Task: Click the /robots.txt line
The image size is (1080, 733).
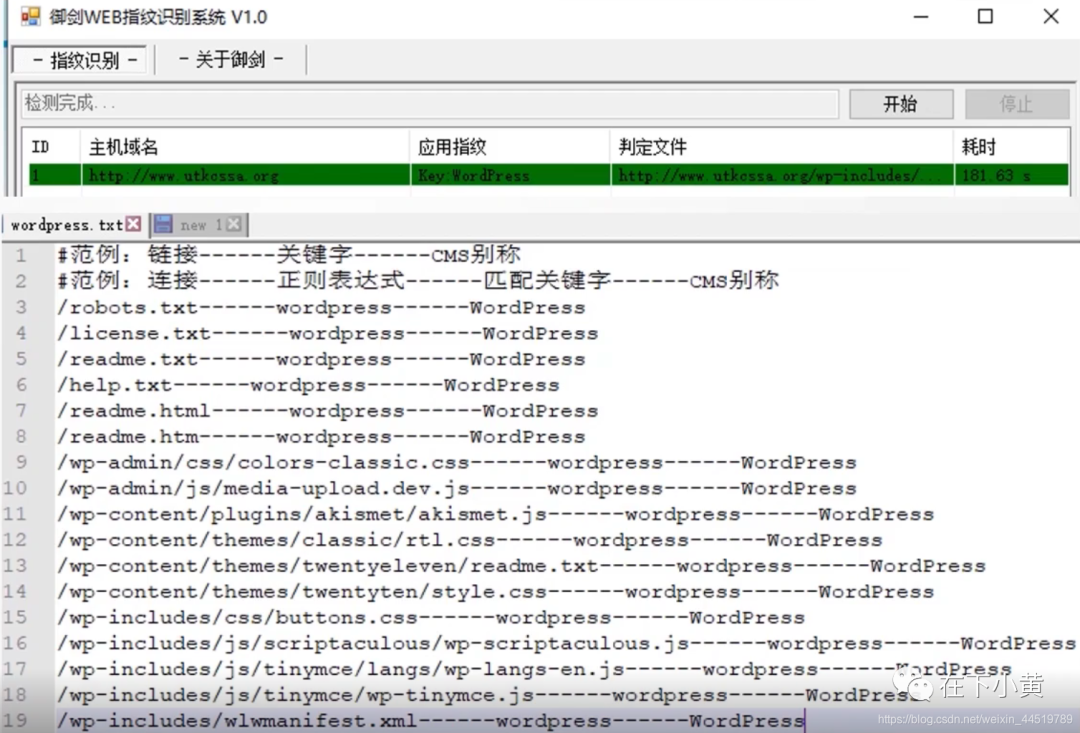Action: [321, 307]
